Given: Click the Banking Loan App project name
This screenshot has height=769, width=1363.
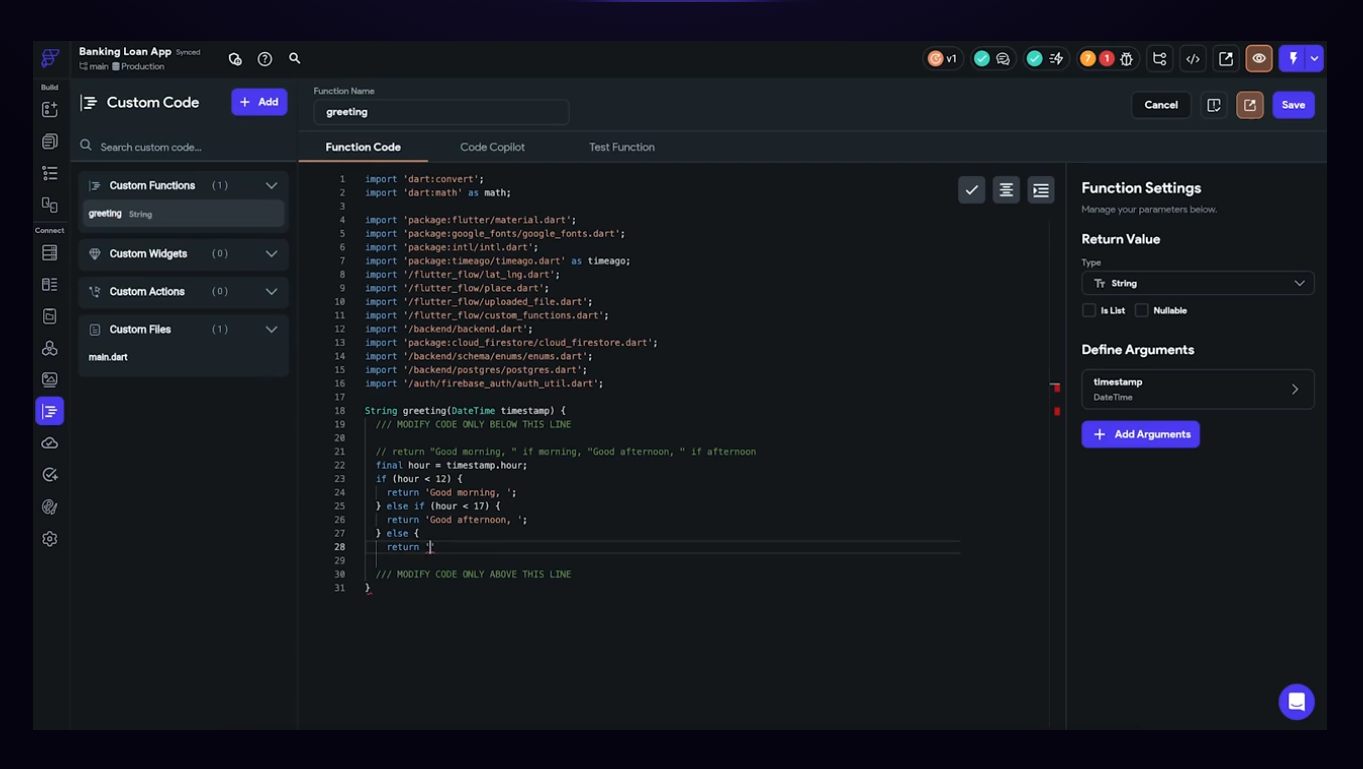Looking at the screenshot, I should tap(125, 52).
